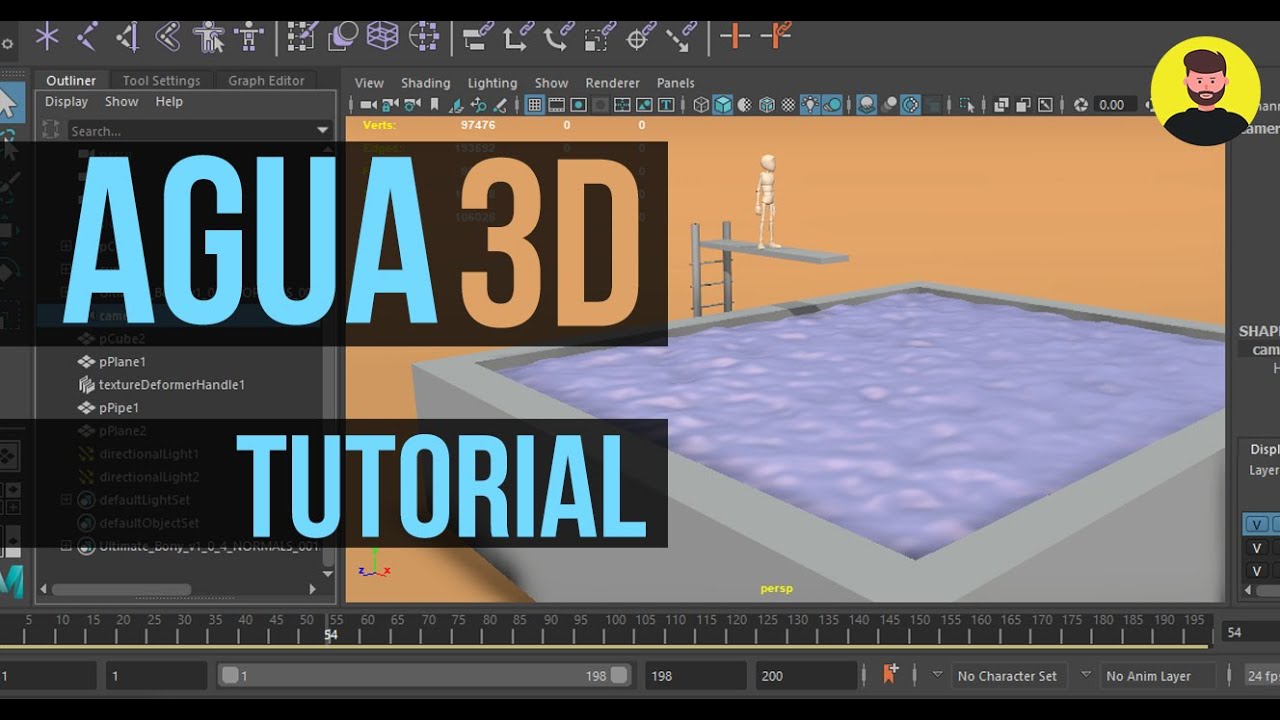Select pPlane1 in the outliner
Screen dimensions: 1280x720
coord(122,362)
